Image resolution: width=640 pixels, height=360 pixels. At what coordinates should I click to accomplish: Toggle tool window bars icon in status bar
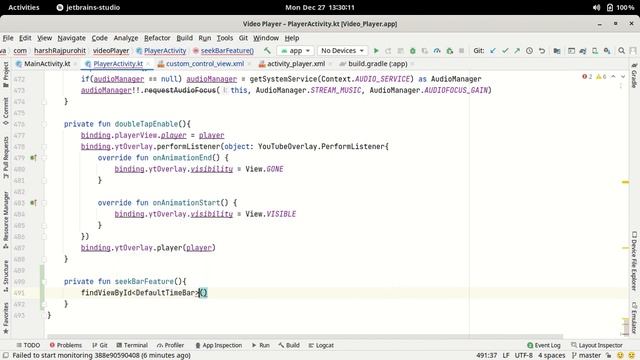[6, 355]
